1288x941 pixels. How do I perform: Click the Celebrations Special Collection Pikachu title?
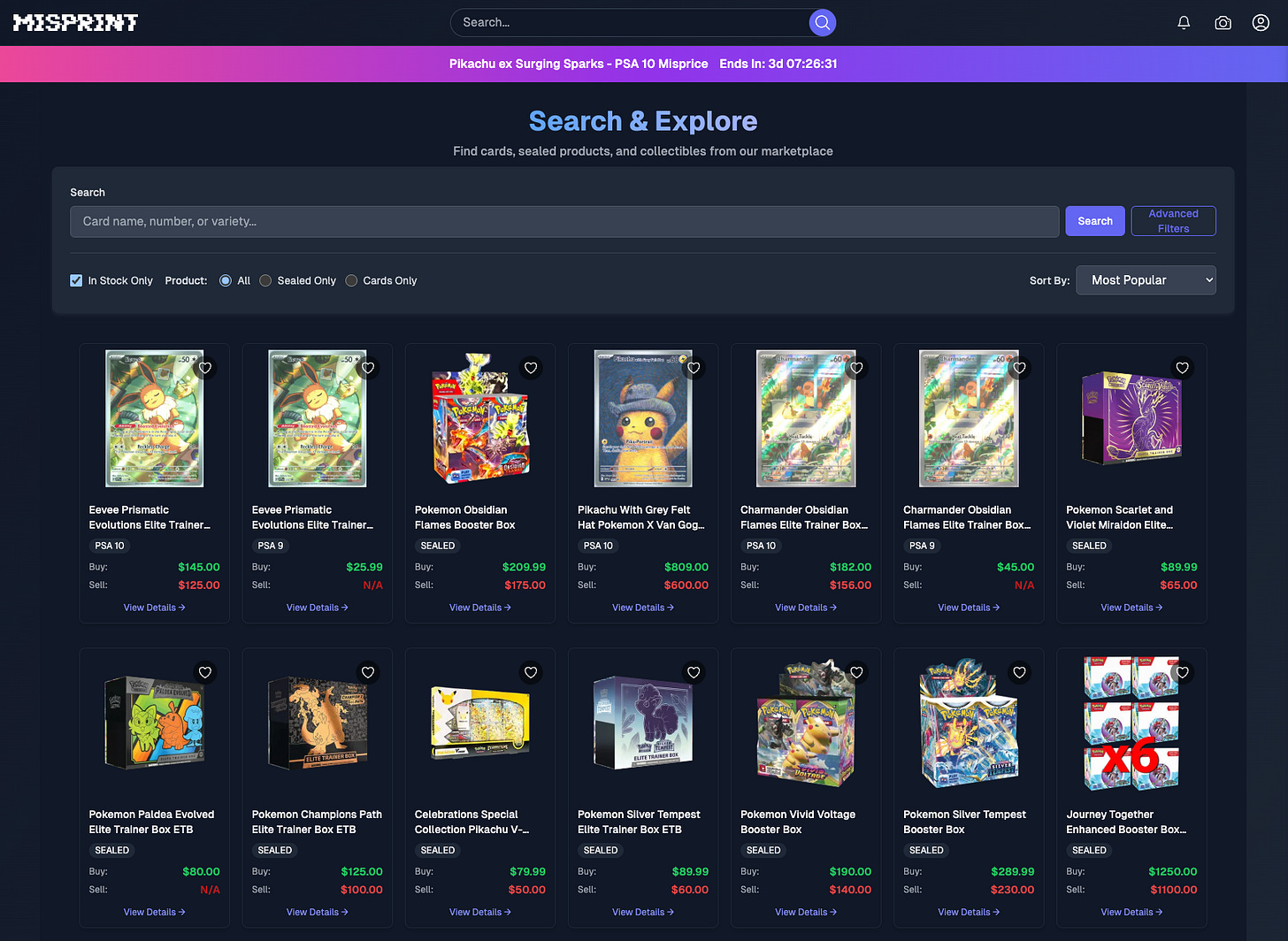click(472, 822)
